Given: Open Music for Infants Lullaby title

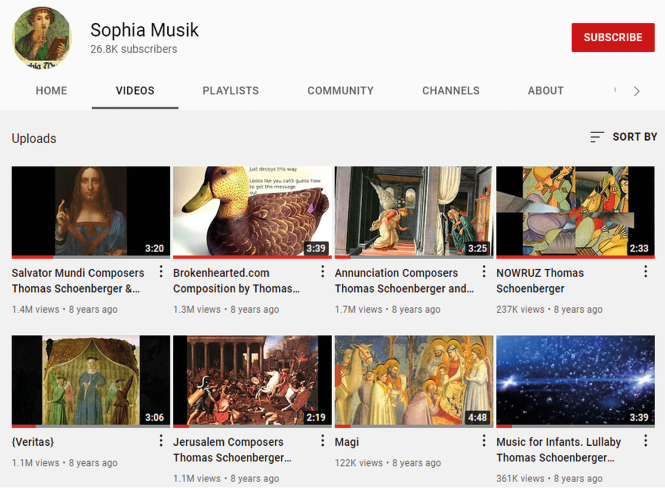Looking at the screenshot, I should click(559, 450).
